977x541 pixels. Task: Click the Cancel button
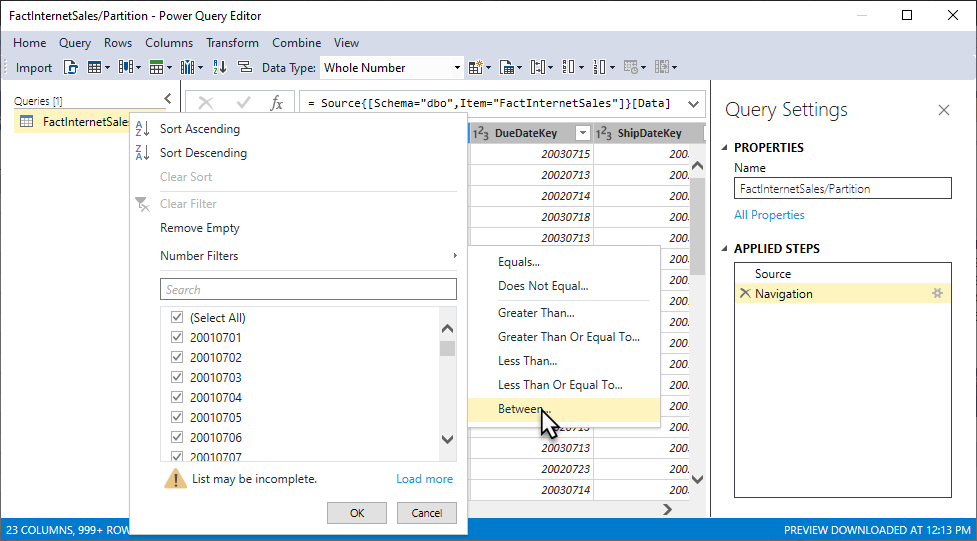(x=427, y=513)
